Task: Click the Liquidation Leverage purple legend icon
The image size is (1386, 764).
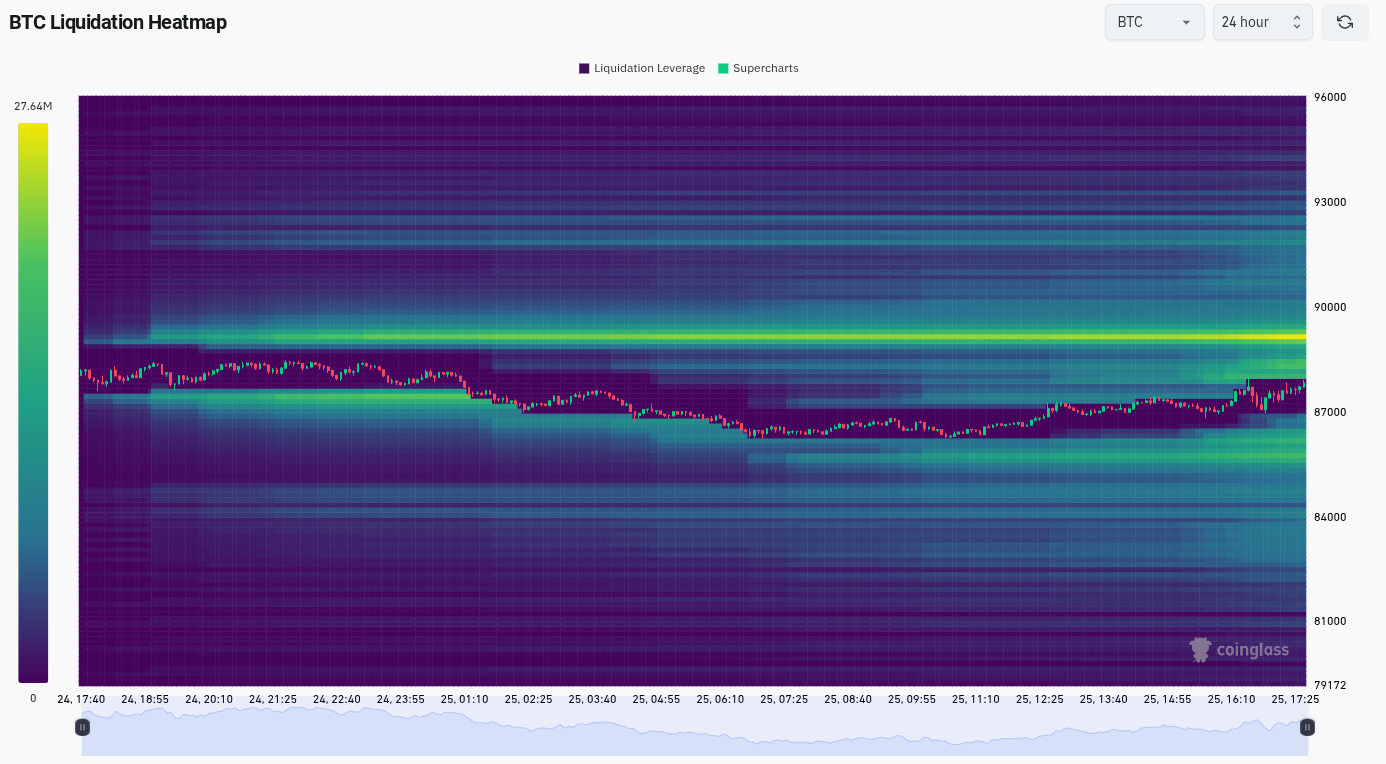Action: tap(584, 68)
